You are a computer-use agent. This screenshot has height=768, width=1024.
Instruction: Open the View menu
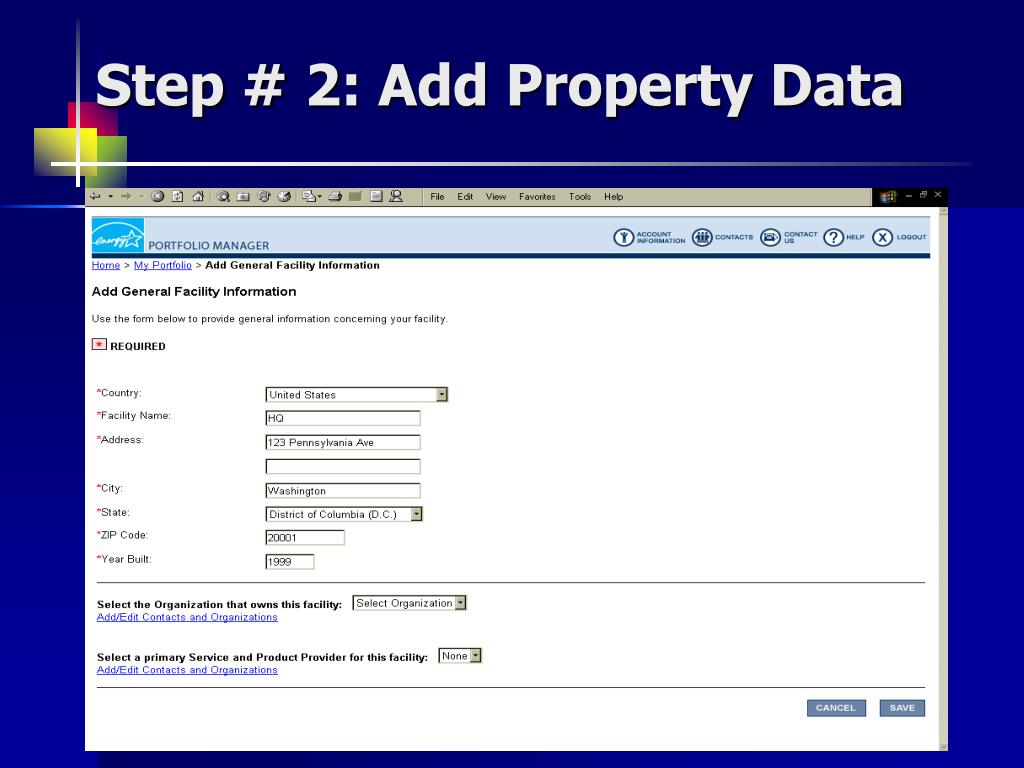coord(496,197)
